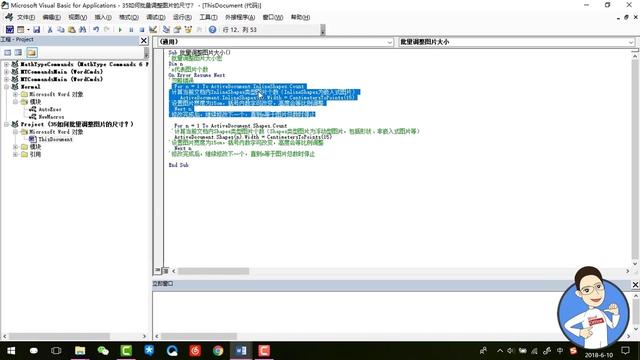Click the Insert UserForm toolbar icon
This screenshot has height=360, width=640.
tap(20, 29)
